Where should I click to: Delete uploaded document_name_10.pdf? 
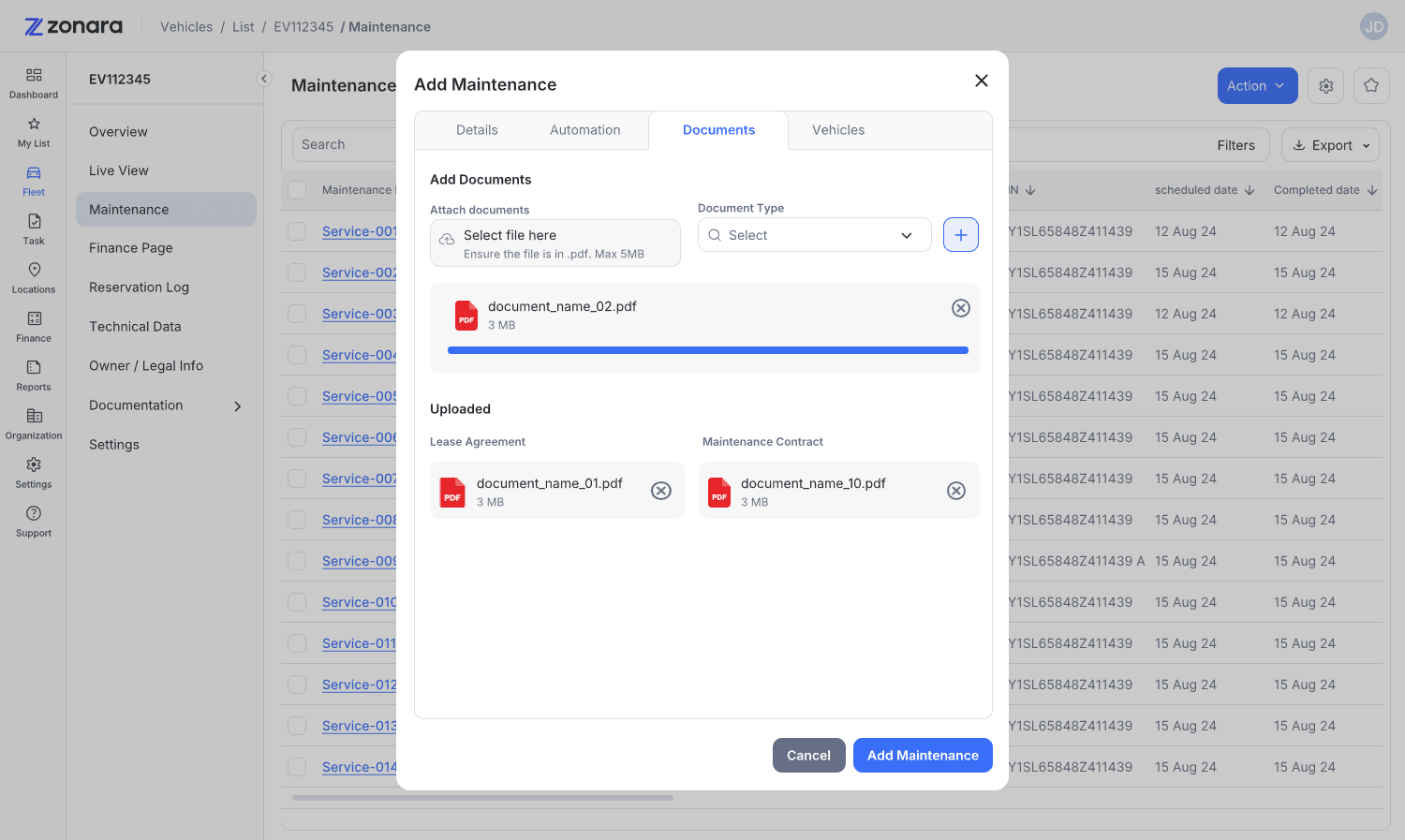tap(956, 491)
